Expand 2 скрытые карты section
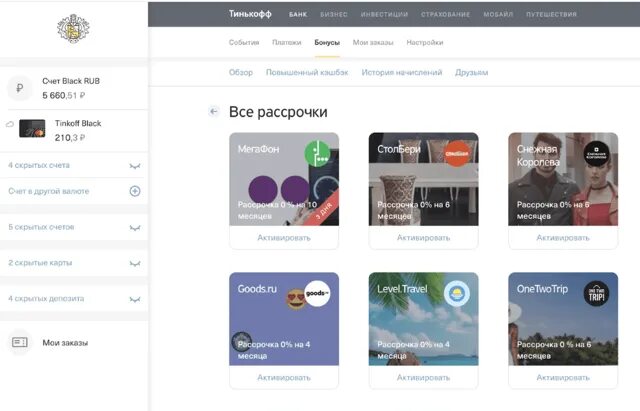640x411 pixels. click(x=74, y=263)
